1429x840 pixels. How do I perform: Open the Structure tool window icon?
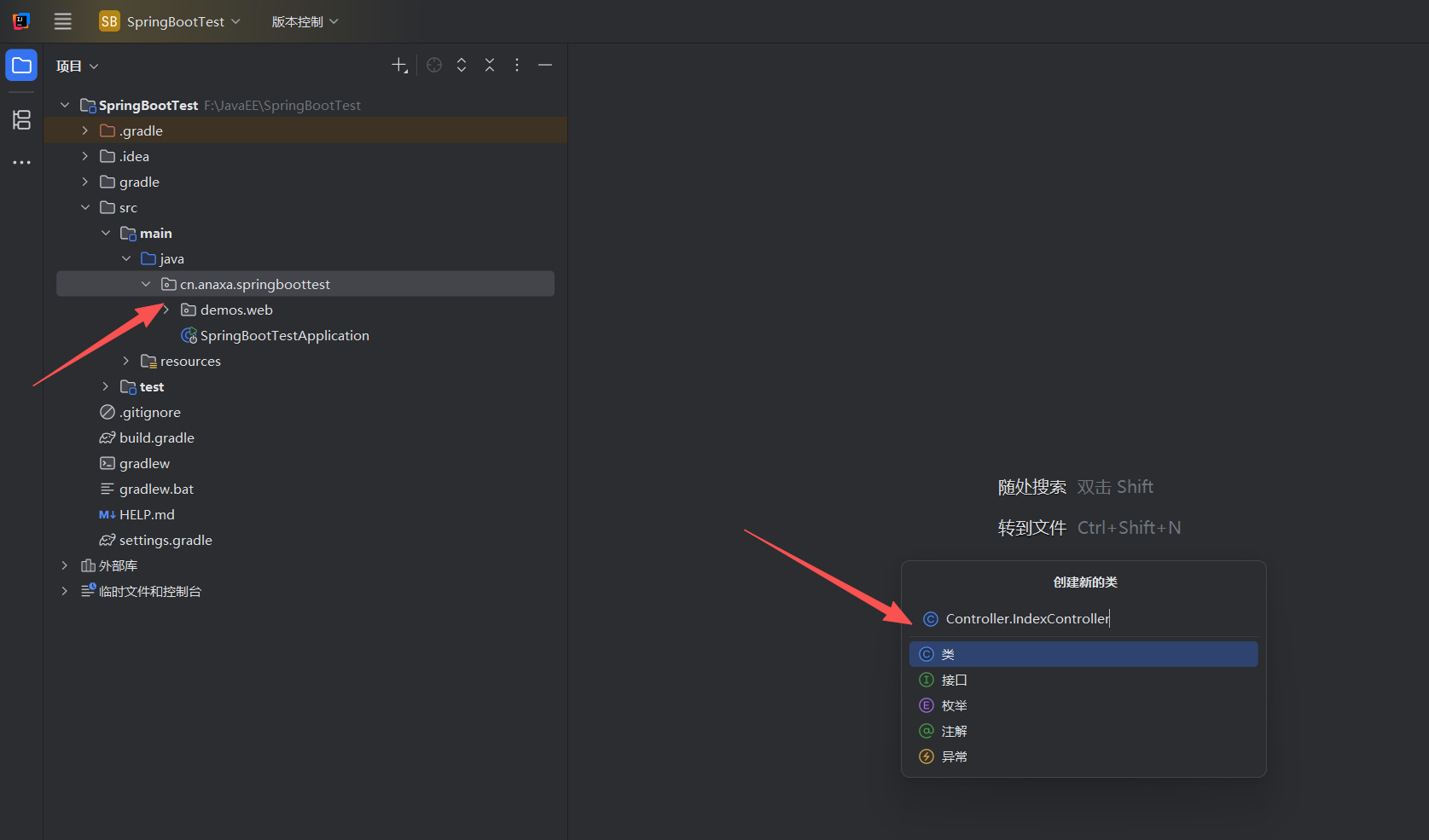pyautogui.click(x=21, y=119)
